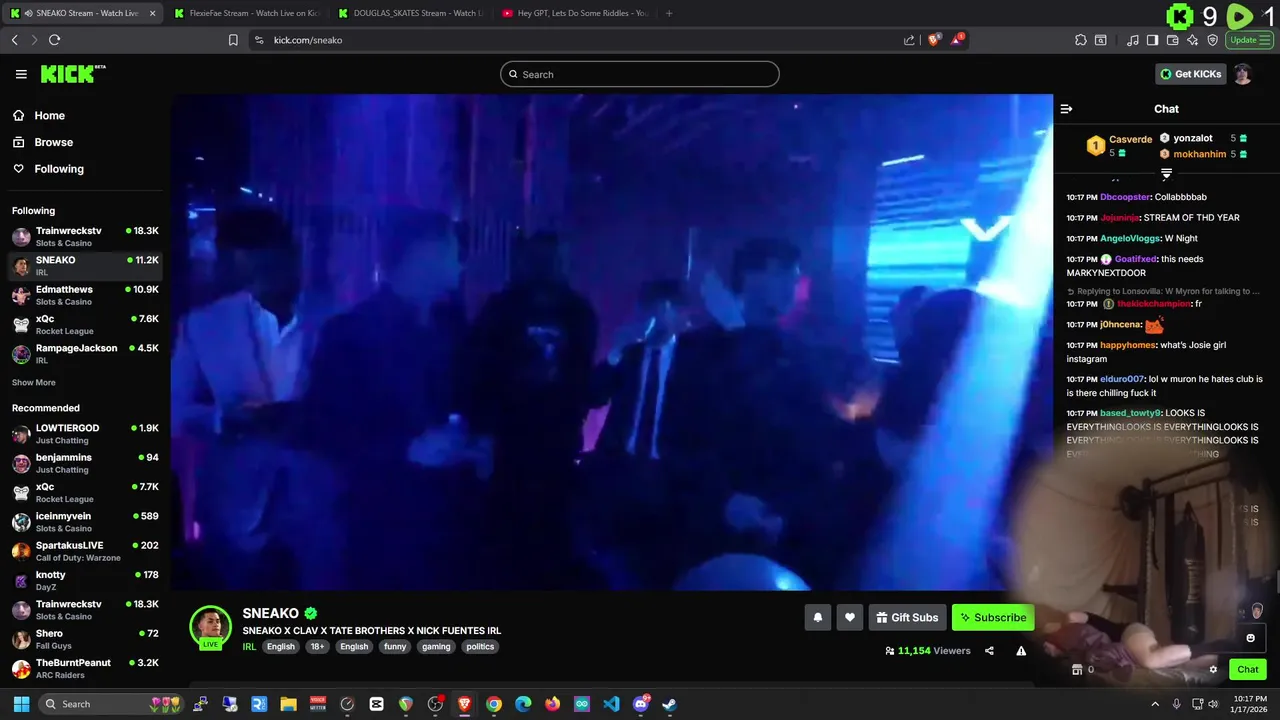Image resolution: width=1280 pixels, height=720 pixels.
Task: Open browser extensions puzzle icon
Action: (x=1081, y=40)
